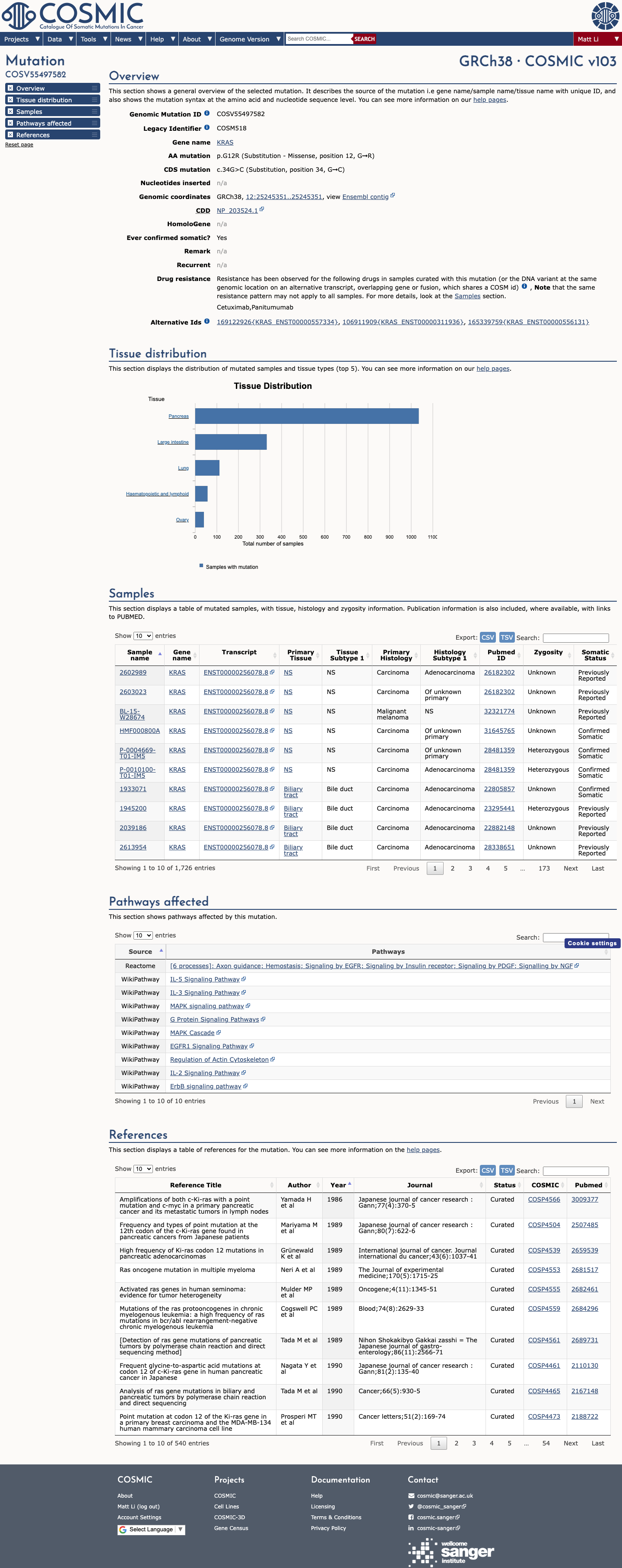Click the info icon in the Drug resistance text
622x1568 pixels.
point(524,286)
